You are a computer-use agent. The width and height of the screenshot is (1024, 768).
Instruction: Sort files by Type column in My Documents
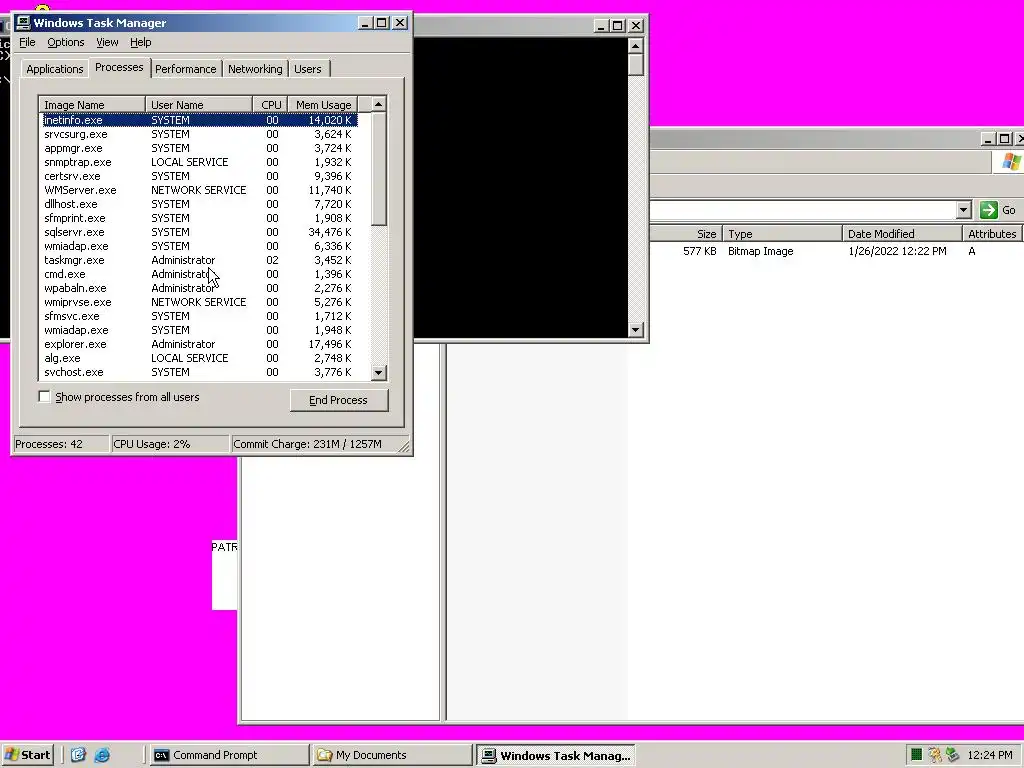(x=782, y=234)
